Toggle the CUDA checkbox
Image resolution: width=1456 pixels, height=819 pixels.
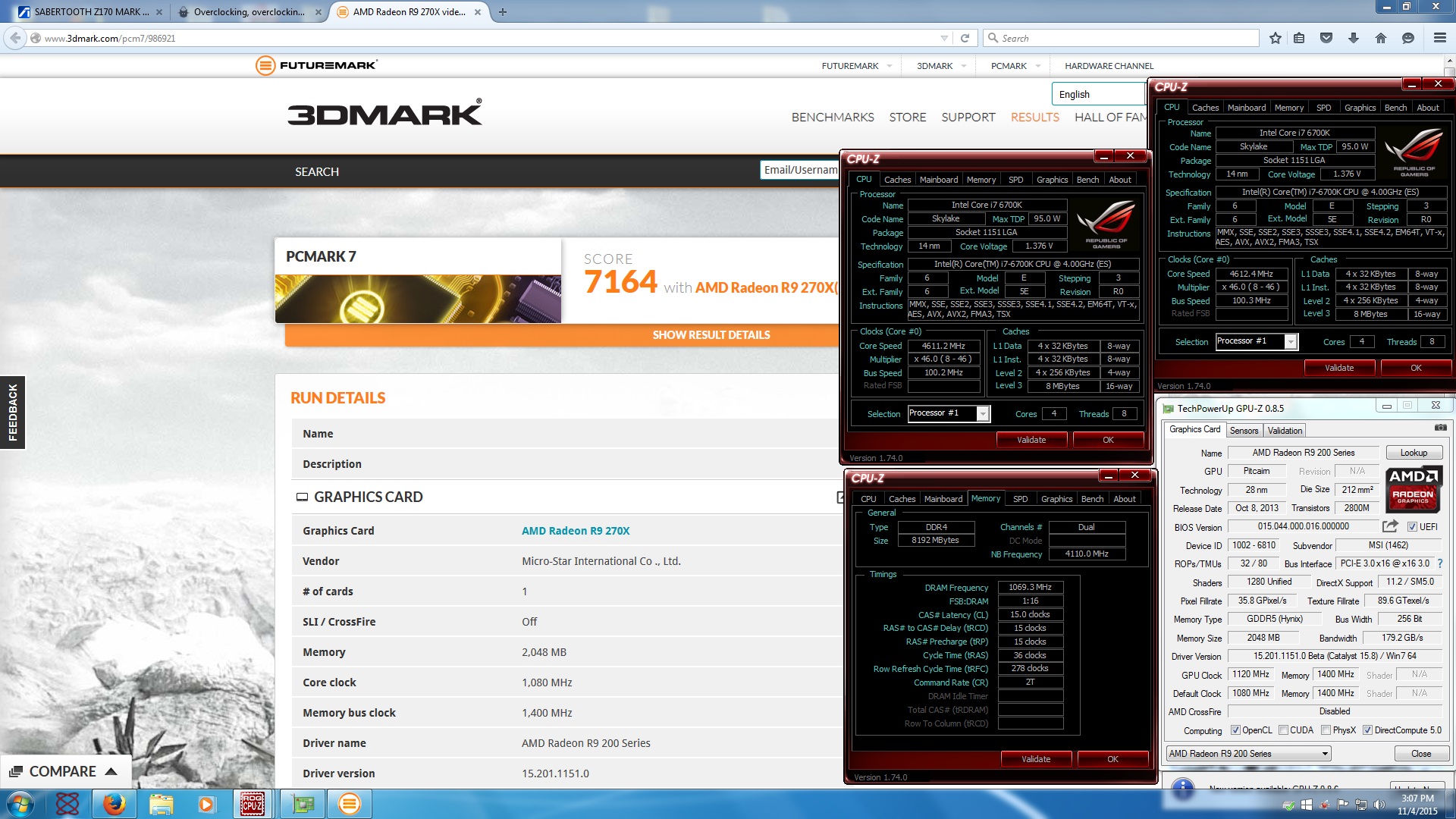pyautogui.click(x=1284, y=730)
